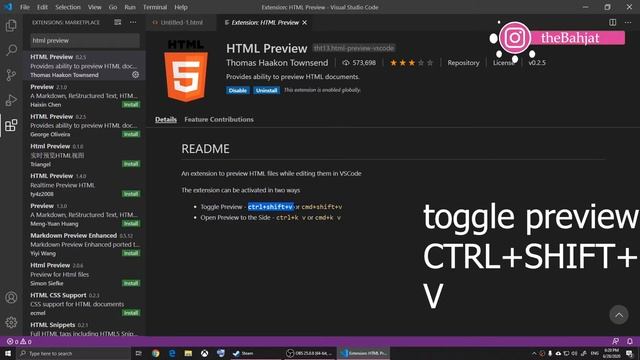Open the View menu
640x360 pixels.
coord(95,7)
